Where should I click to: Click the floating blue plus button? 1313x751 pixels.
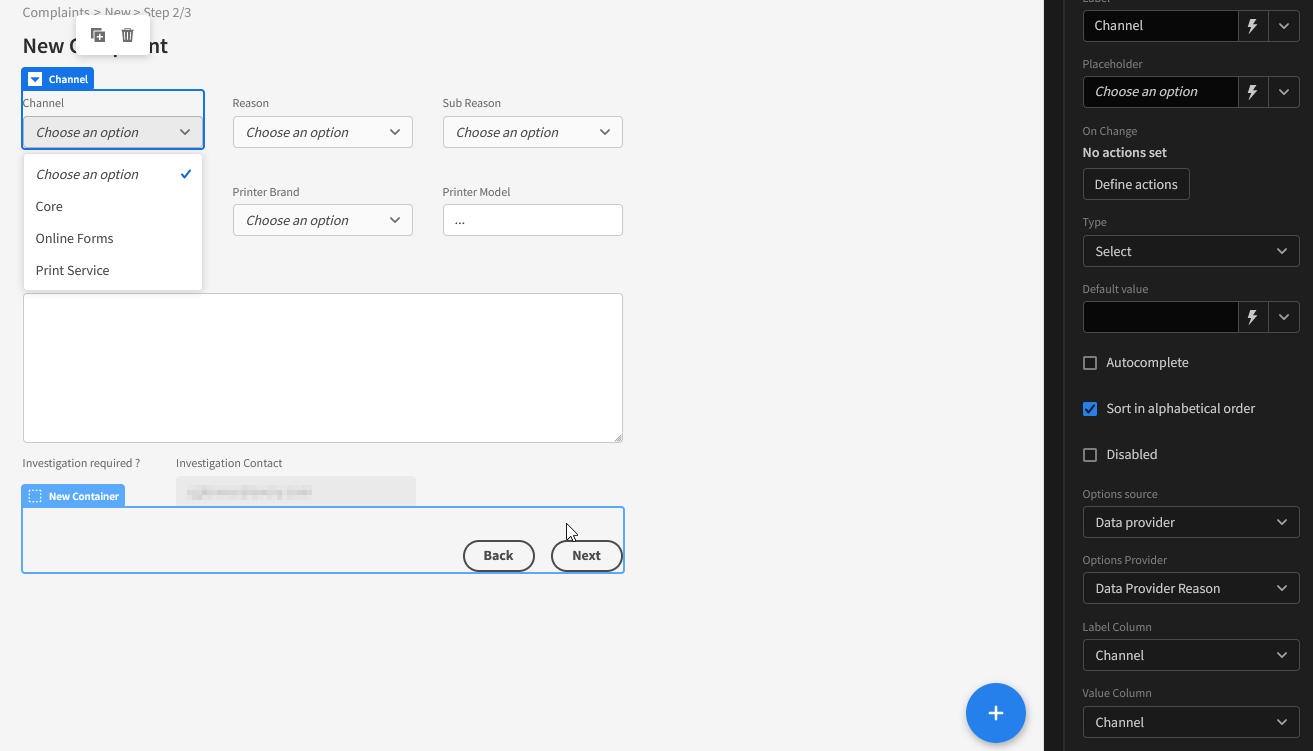(x=995, y=713)
